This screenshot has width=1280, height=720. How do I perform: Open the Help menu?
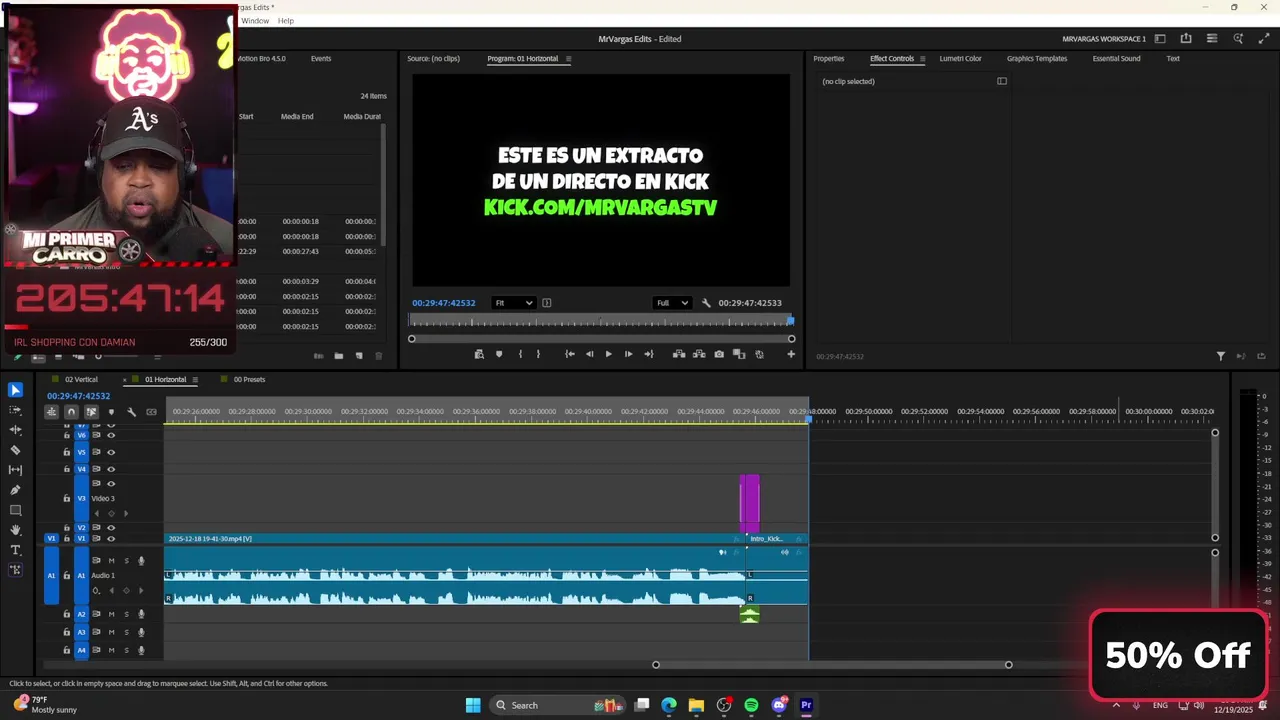coord(286,21)
